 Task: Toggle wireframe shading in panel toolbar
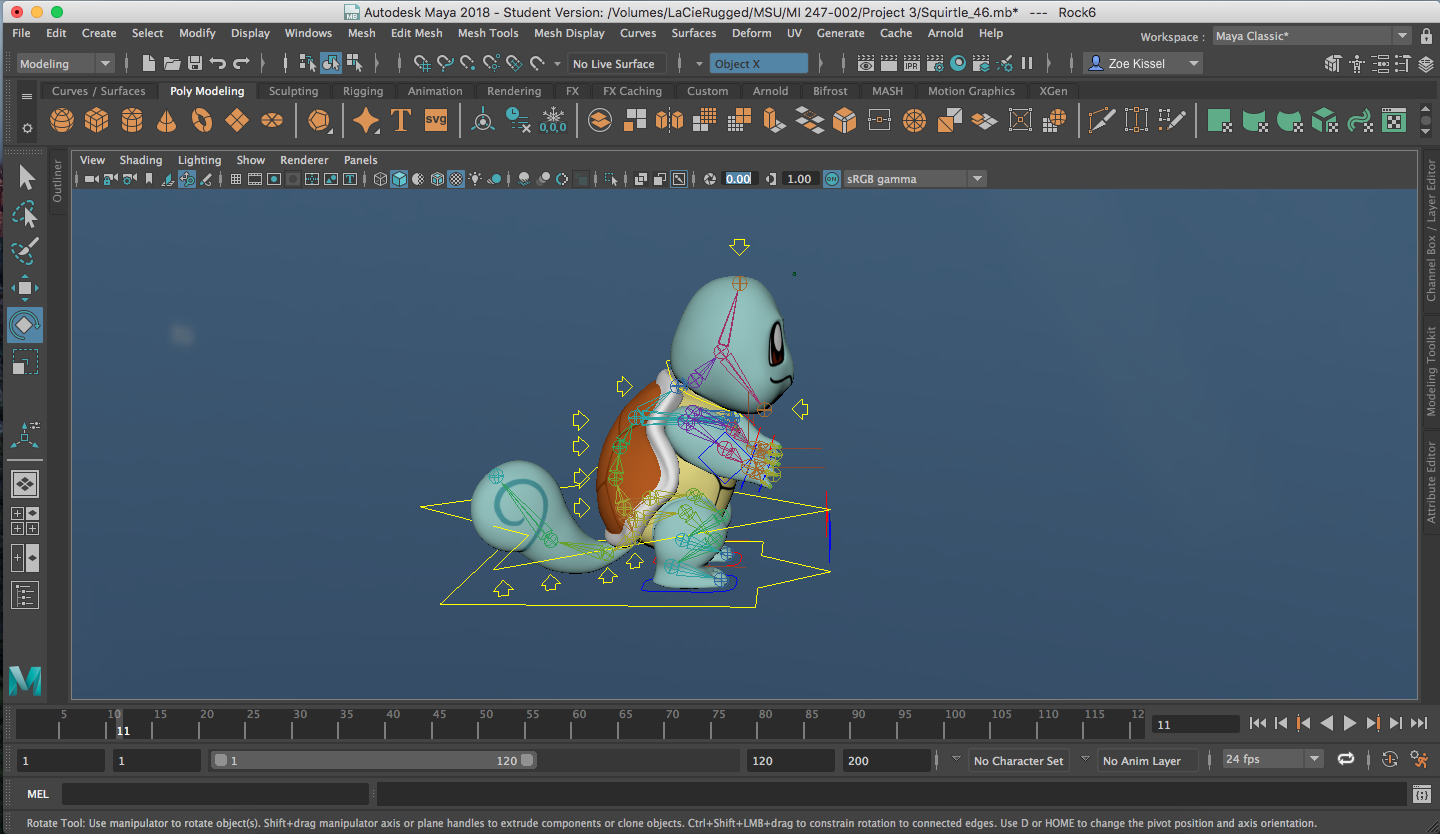(x=380, y=179)
